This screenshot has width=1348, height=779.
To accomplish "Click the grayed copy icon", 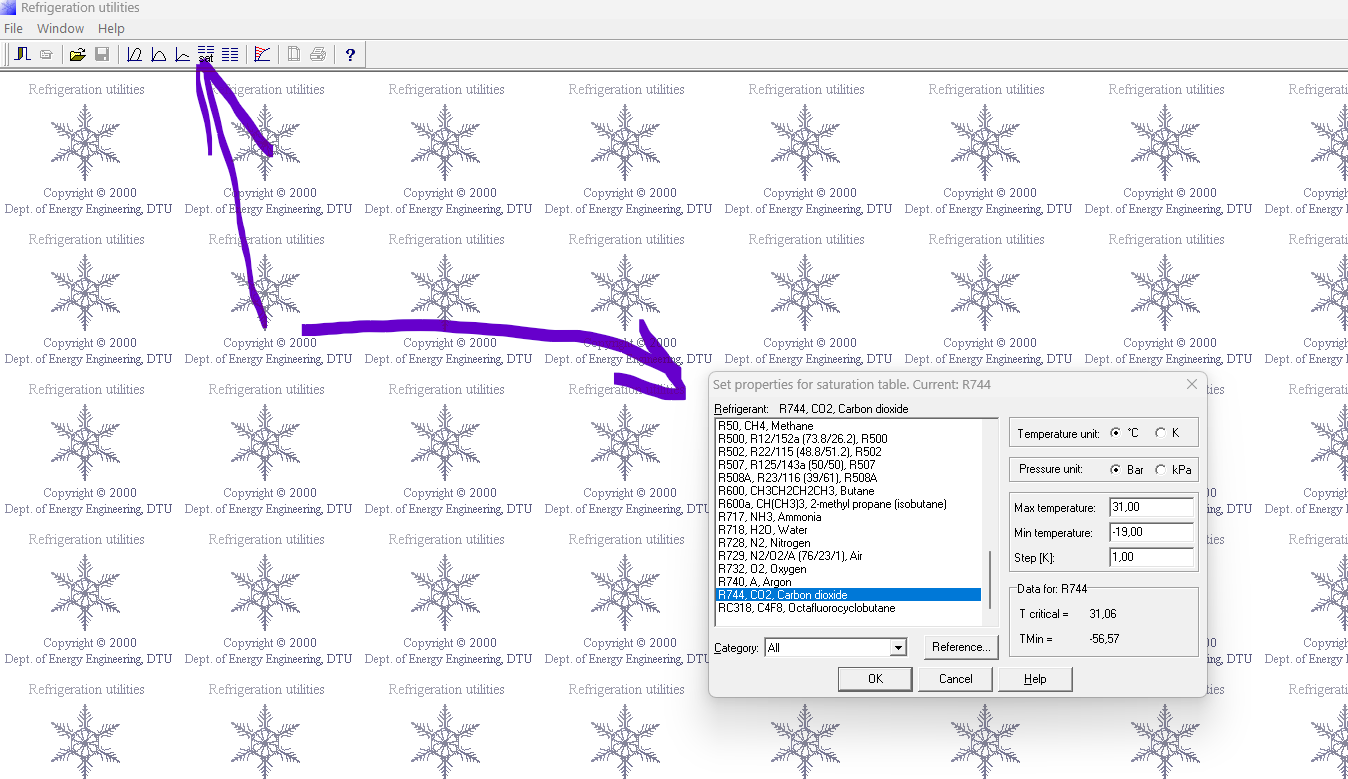I will pos(294,54).
